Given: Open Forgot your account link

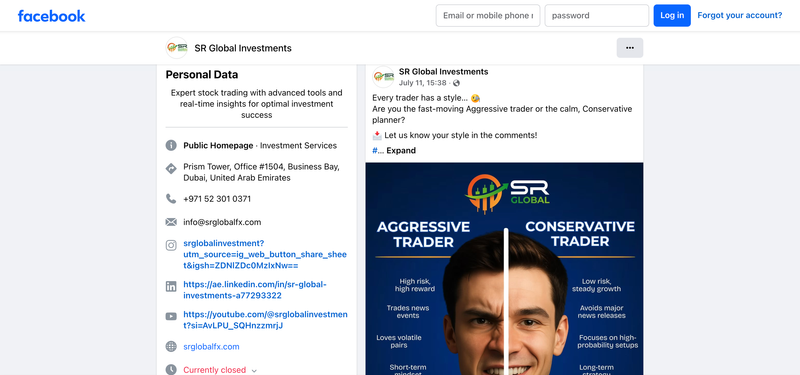Looking at the screenshot, I should (x=739, y=15).
